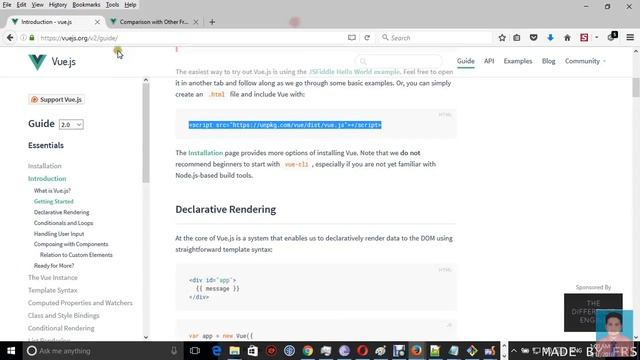This screenshot has width=640, height=360.
Task: Open the API nav link
Action: [489, 61]
